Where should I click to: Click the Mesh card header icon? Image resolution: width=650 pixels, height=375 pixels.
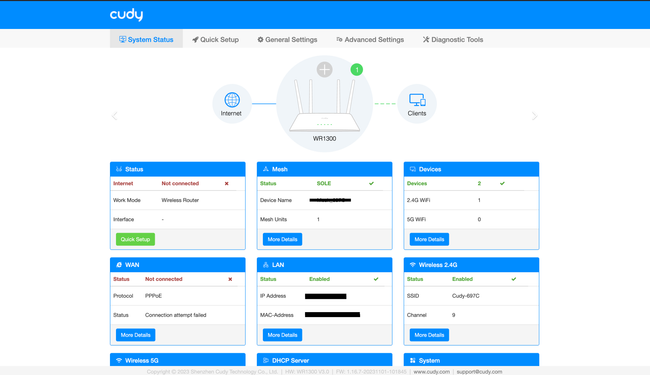click(x=266, y=169)
